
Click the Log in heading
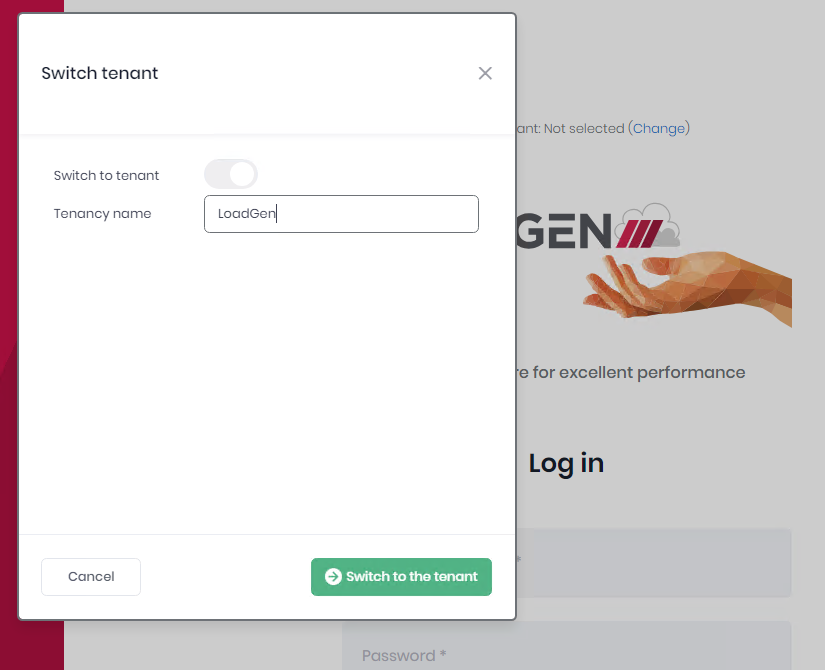566,463
